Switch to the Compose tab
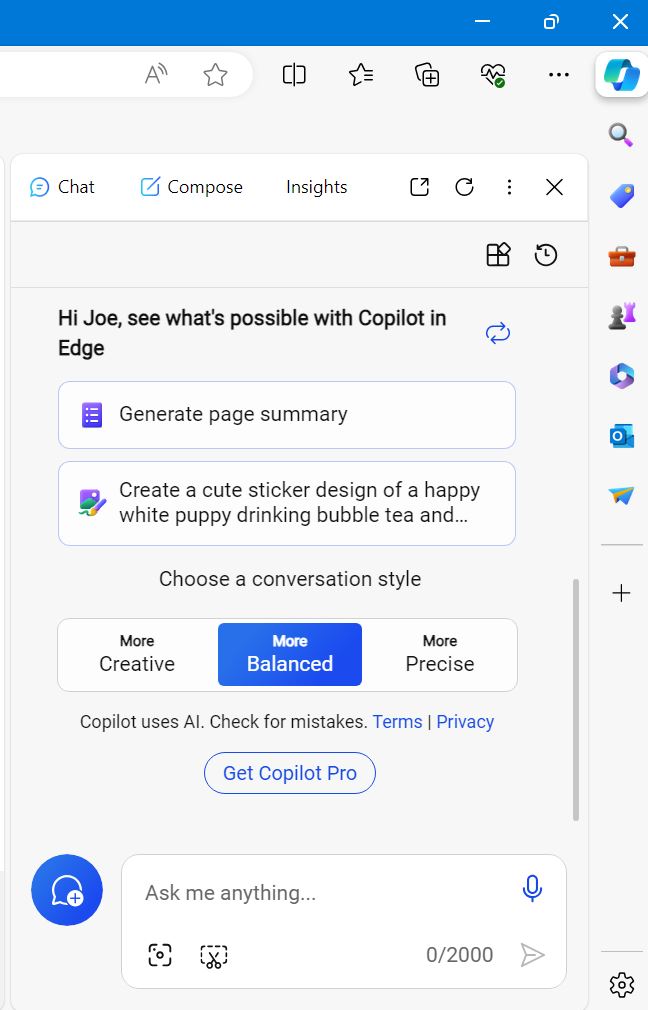 pos(191,187)
